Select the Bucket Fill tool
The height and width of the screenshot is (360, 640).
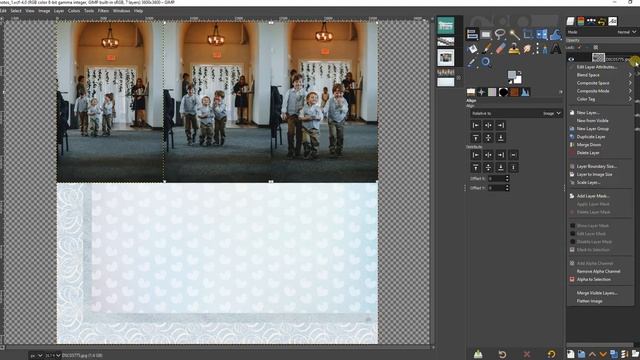[x=472, y=49]
